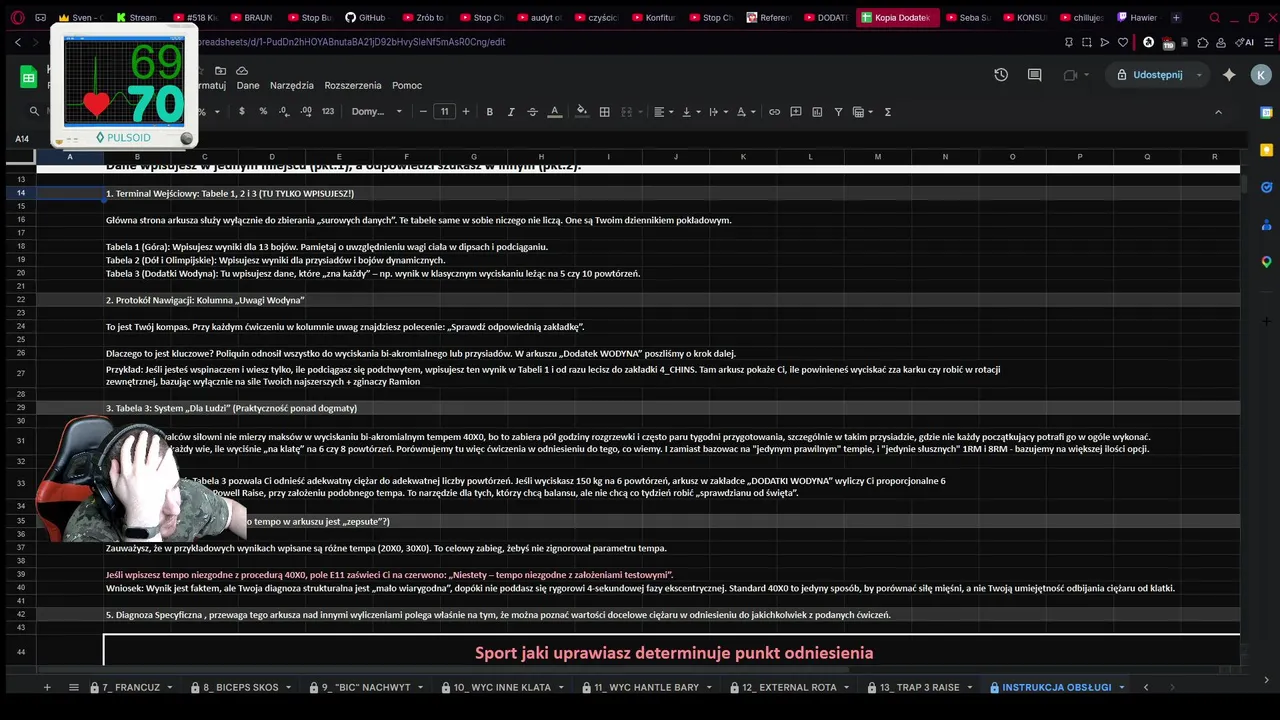1280x720 pixels.
Task: Expand the Udostępnij share options arrow
Action: pos(1199,75)
